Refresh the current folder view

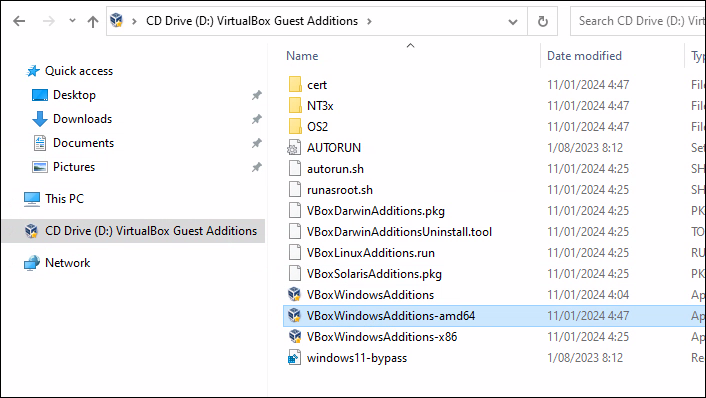pos(543,21)
